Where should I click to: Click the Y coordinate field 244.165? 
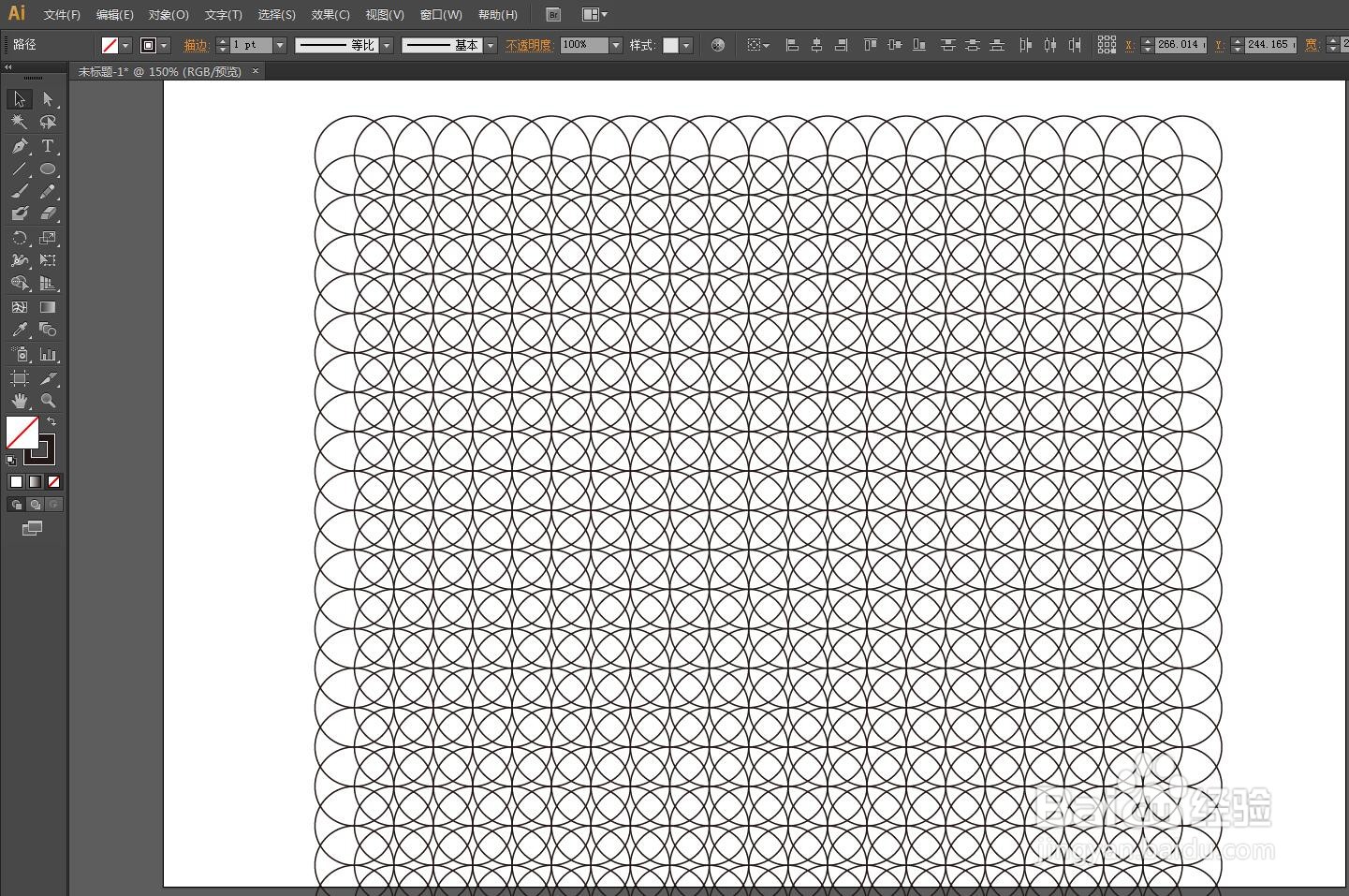(1270, 45)
